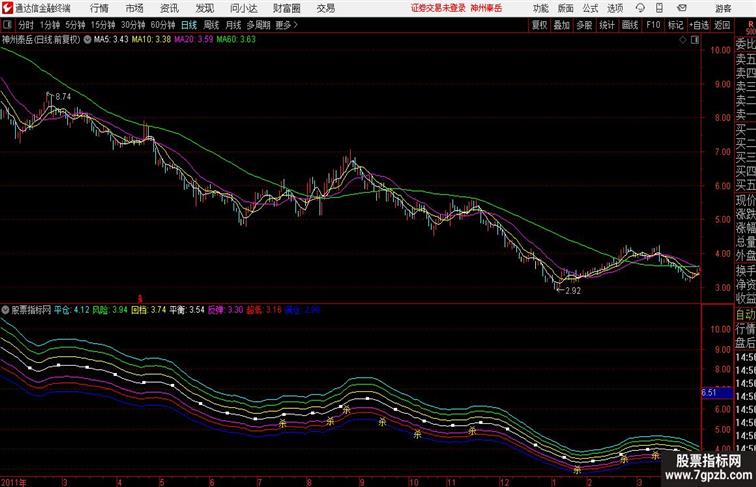Switch to the 5分钟 period tab
This screenshot has width=756, height=487.
coord(75,25)
